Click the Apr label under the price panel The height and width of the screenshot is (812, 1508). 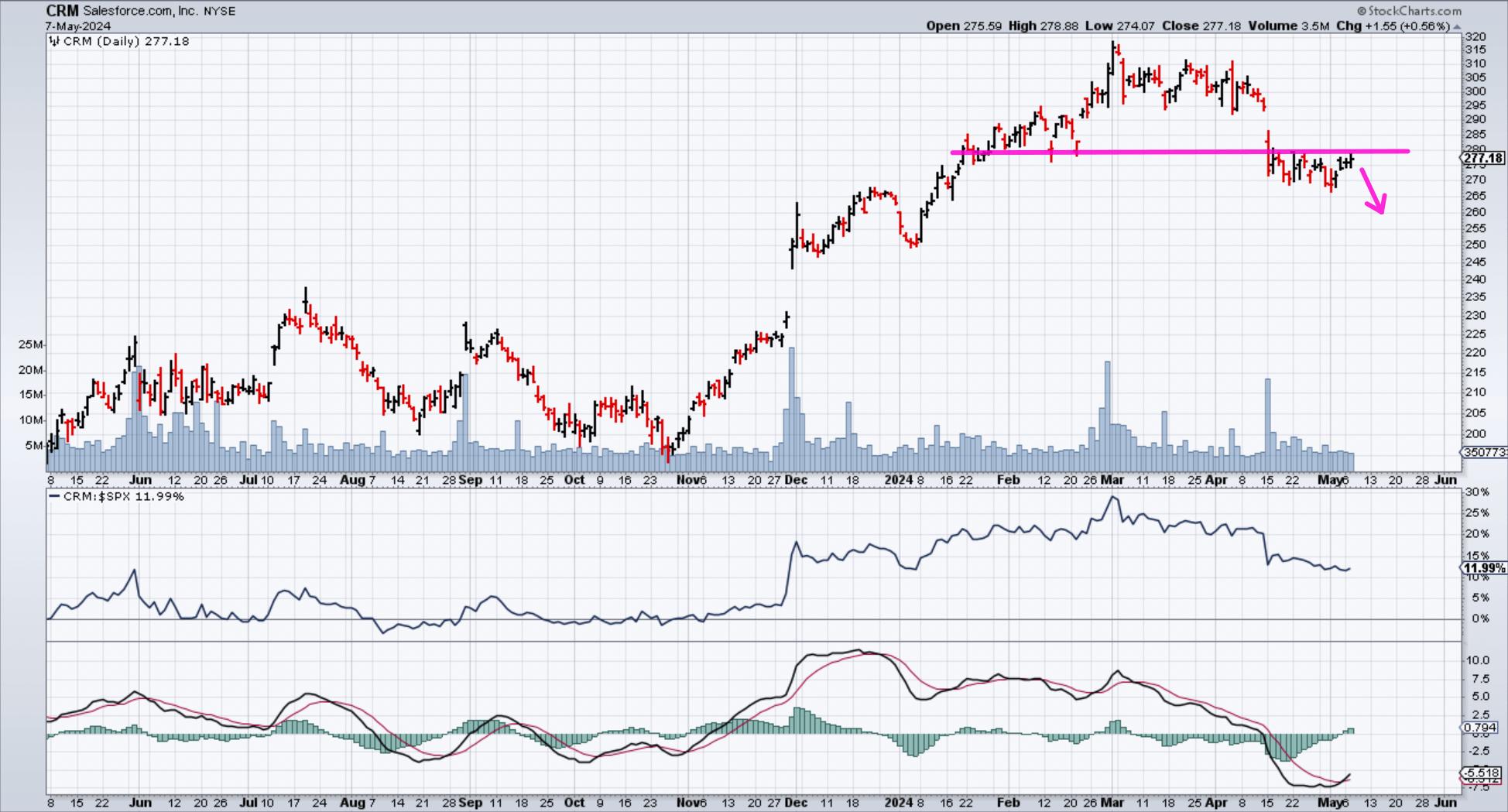[x=1217, y=480]
